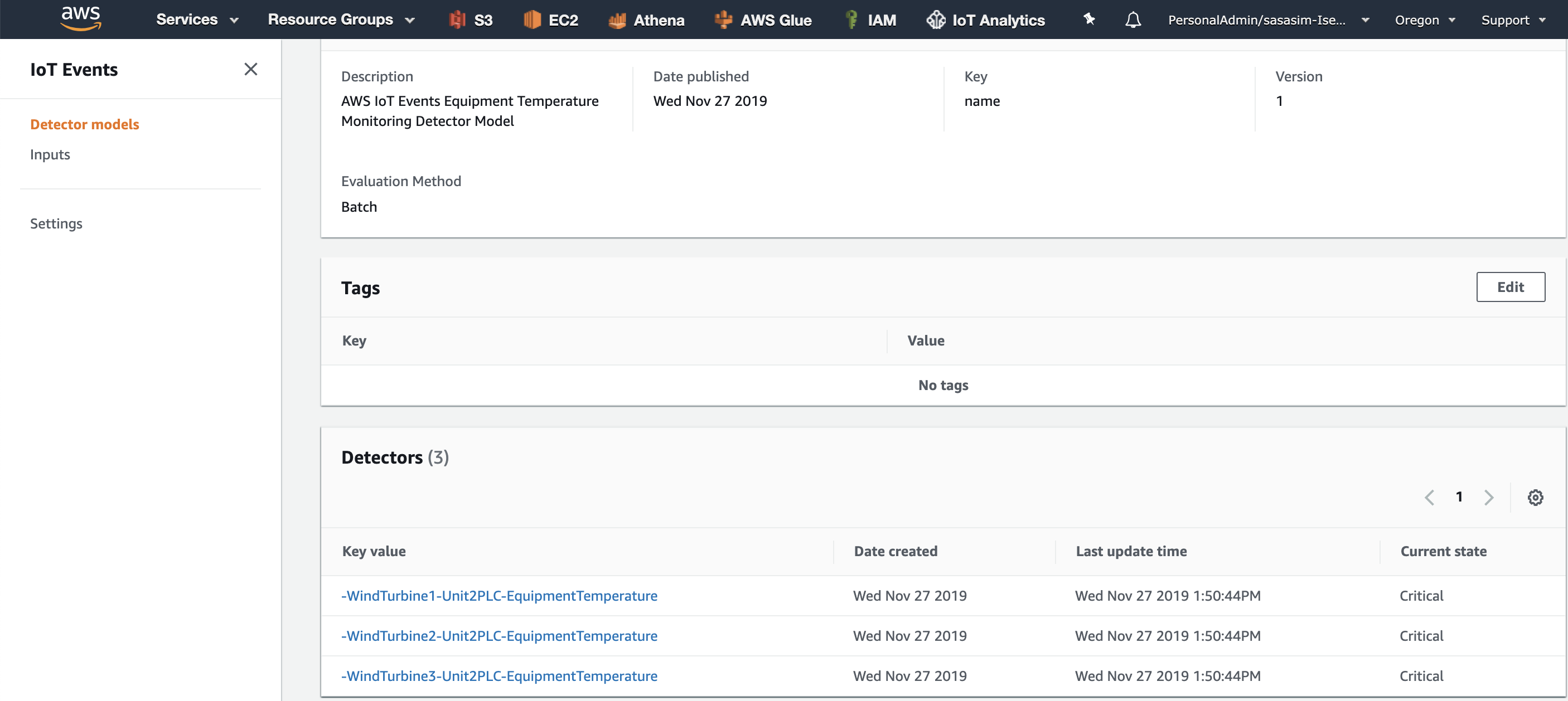
Task: Open the Support dropdown menu
Action: pos(1513,20)
